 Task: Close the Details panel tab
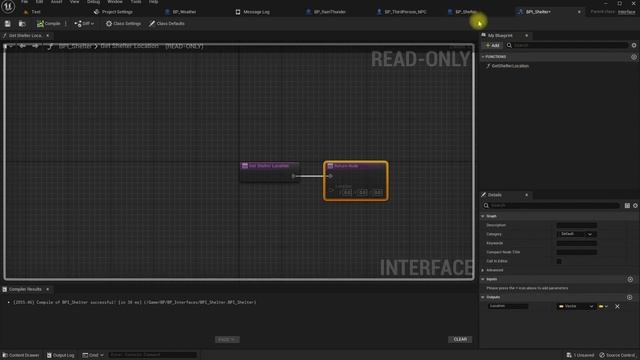[526, 195]
